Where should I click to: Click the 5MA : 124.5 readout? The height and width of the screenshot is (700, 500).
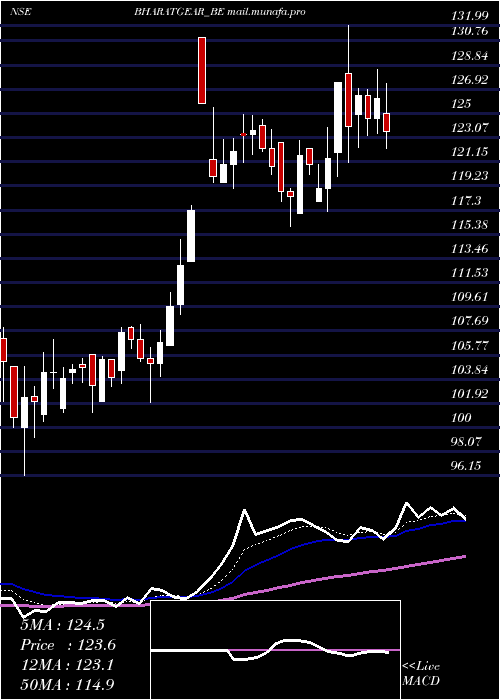point(62,625)
